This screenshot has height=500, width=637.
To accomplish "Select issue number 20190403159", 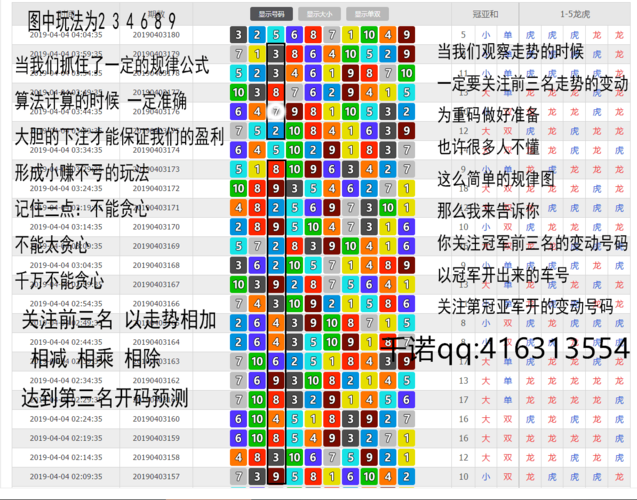I will pyautogui.click(x=156, y=438).
